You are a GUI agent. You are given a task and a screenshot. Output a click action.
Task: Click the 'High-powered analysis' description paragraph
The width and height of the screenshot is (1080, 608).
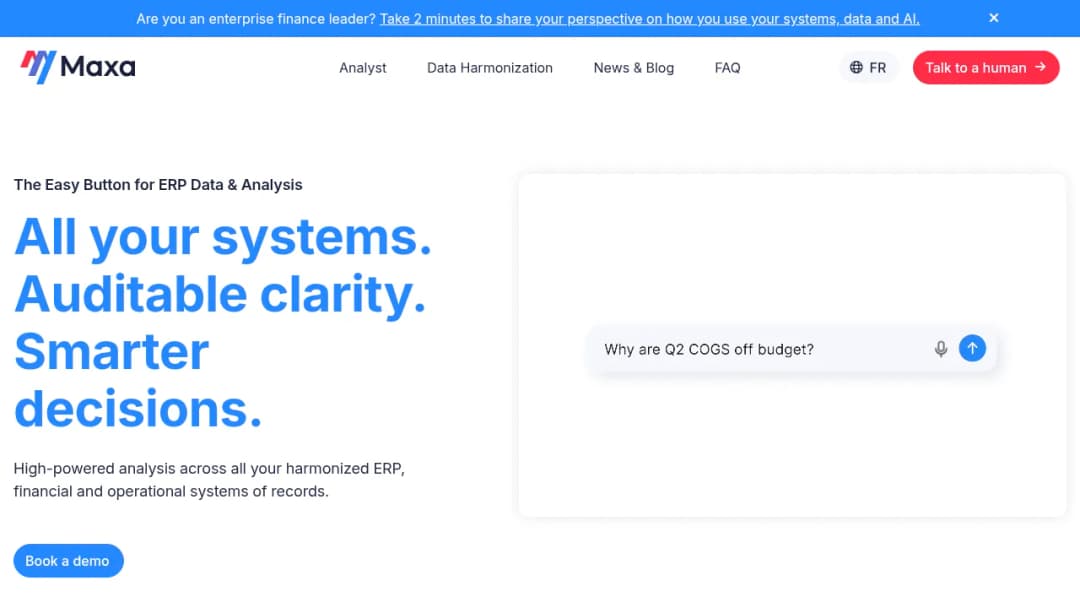tap(209, 479)
